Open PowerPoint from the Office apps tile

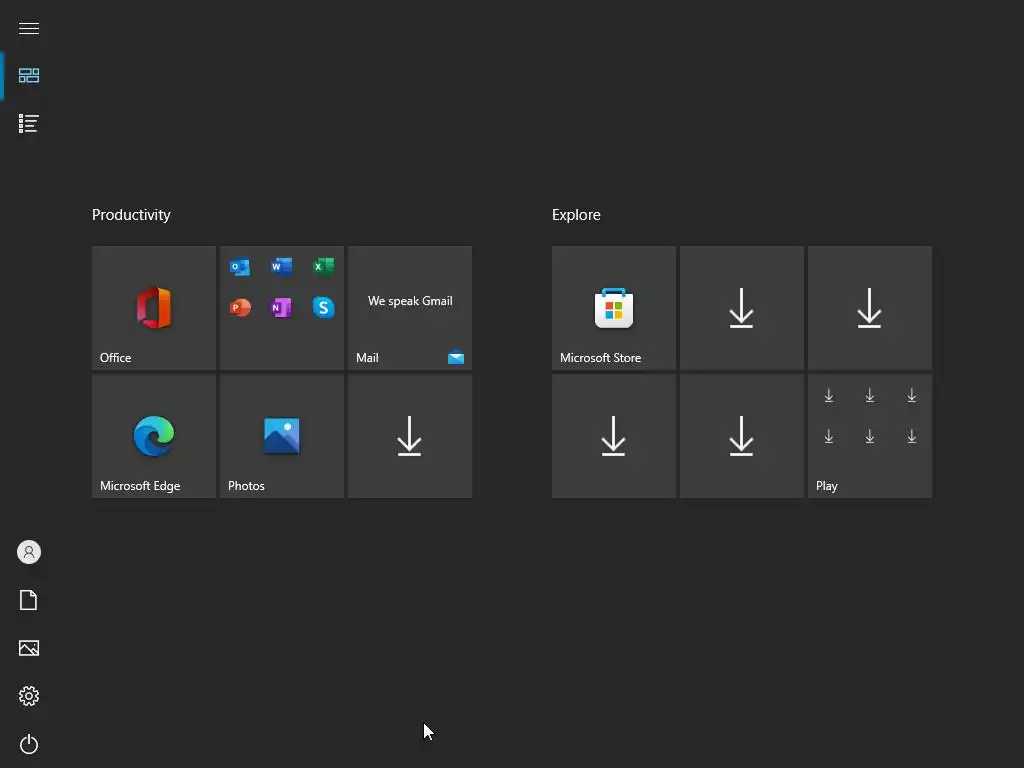(x=240, y=308)
